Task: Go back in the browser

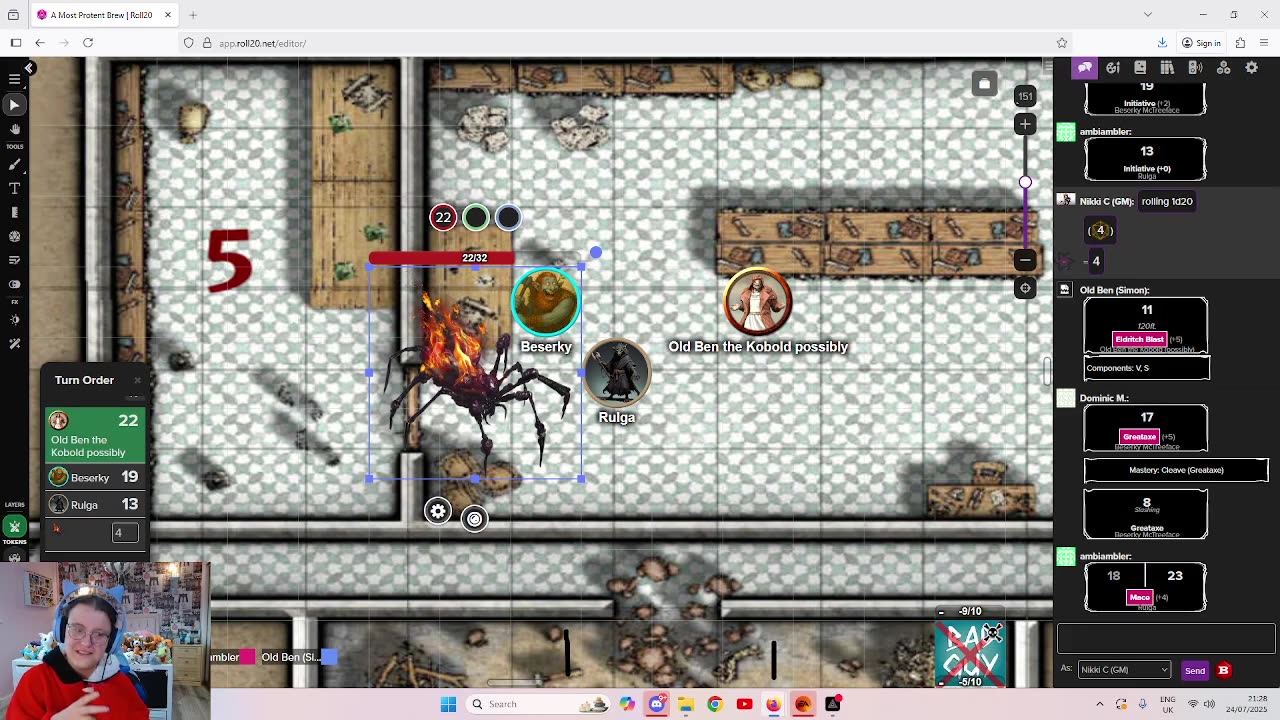Action: 40,43
